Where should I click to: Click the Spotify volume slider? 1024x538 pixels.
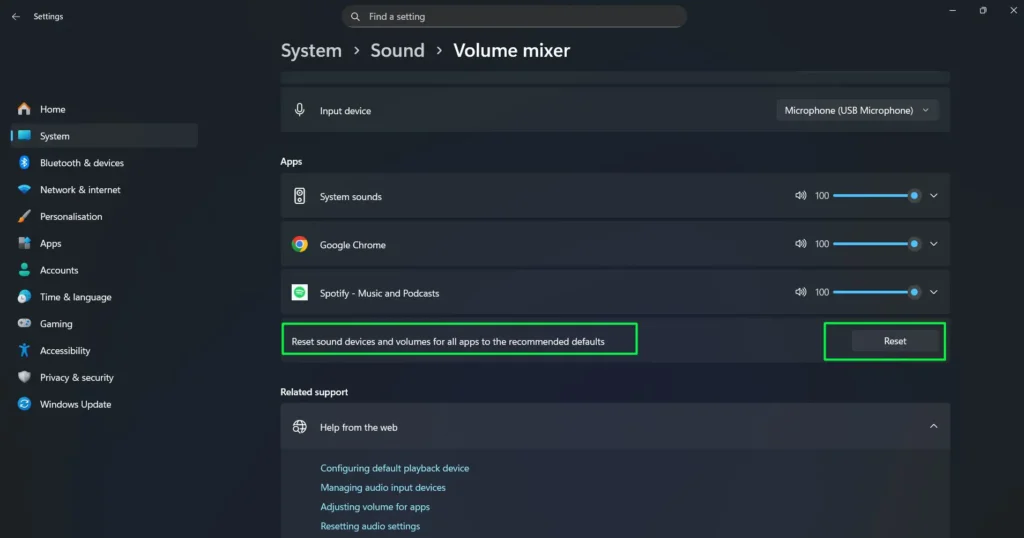876,292
